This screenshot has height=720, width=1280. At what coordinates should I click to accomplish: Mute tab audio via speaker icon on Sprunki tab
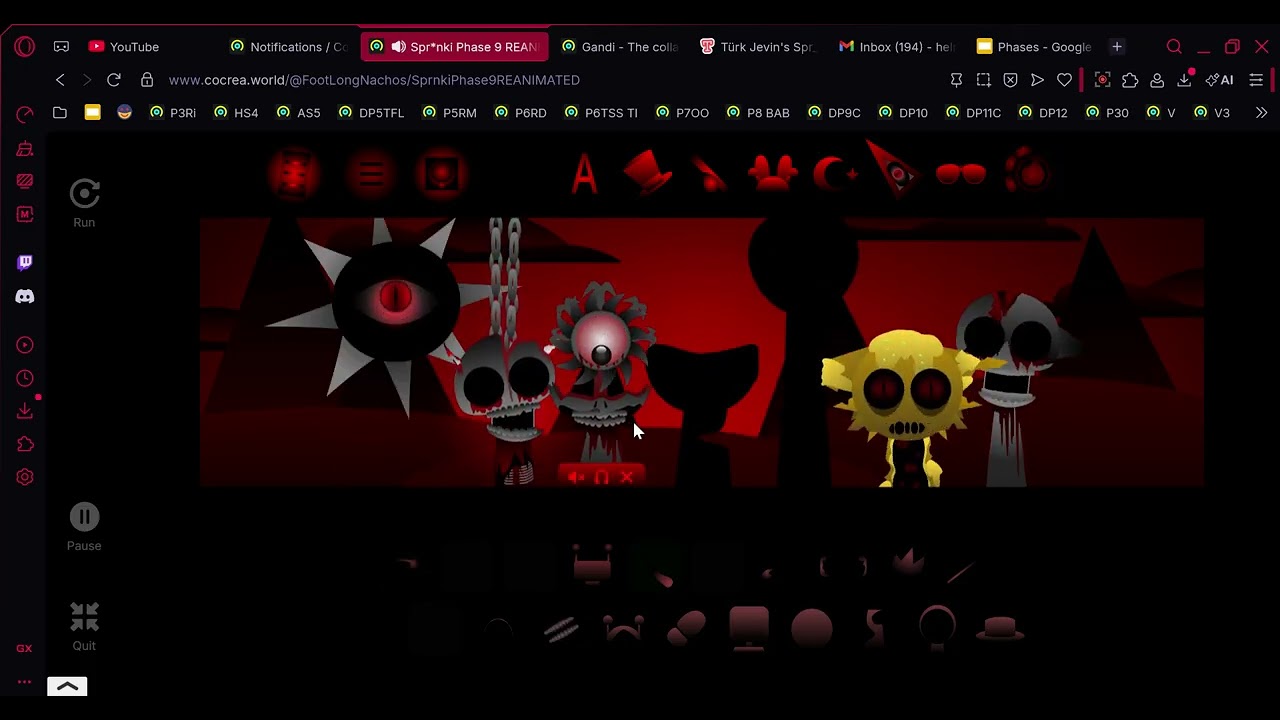[x=398, y=47]
